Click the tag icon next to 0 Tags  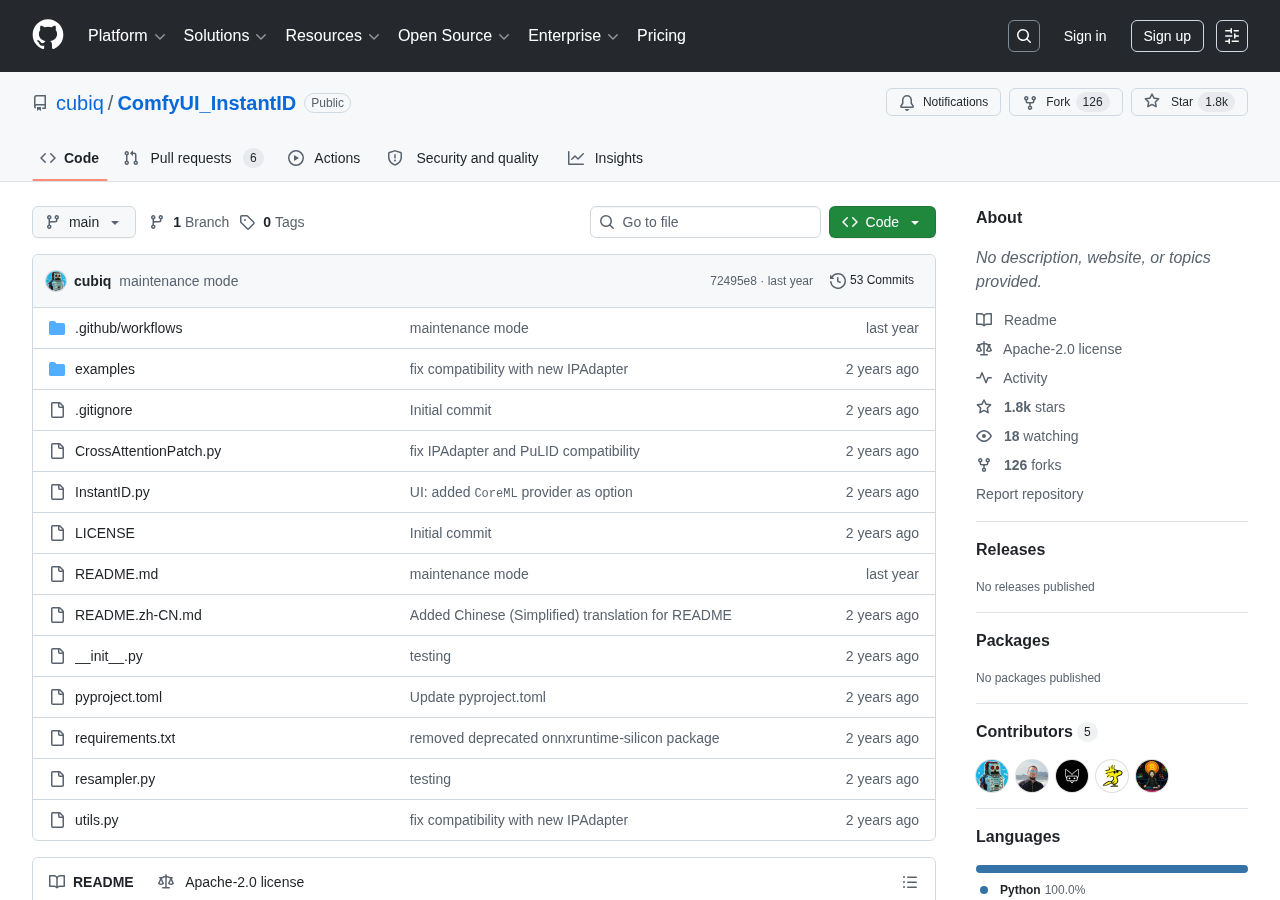pyautogui.click(x=247, y=222)
